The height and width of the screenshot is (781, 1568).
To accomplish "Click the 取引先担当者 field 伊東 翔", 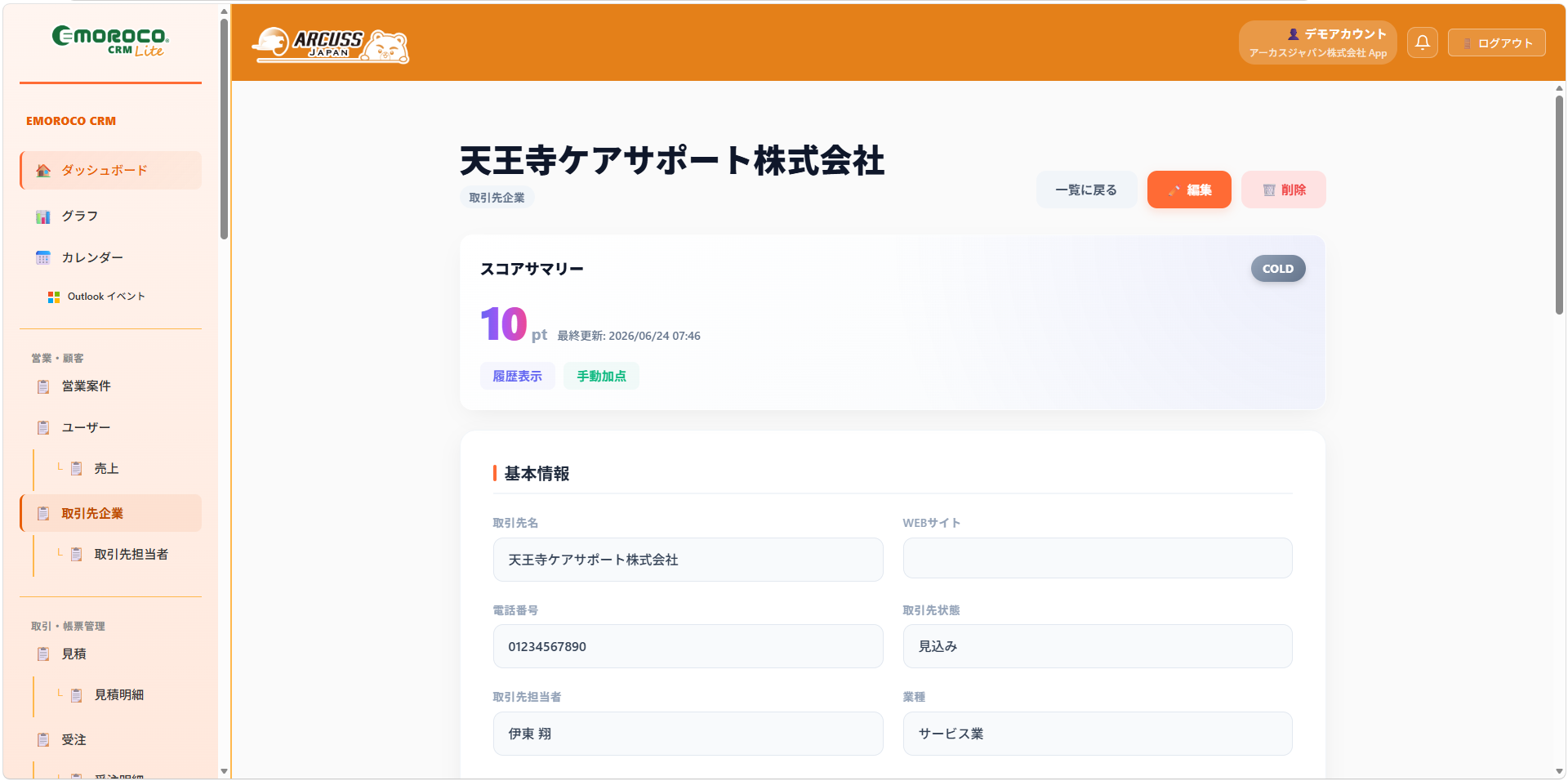I will click(688, 734).
